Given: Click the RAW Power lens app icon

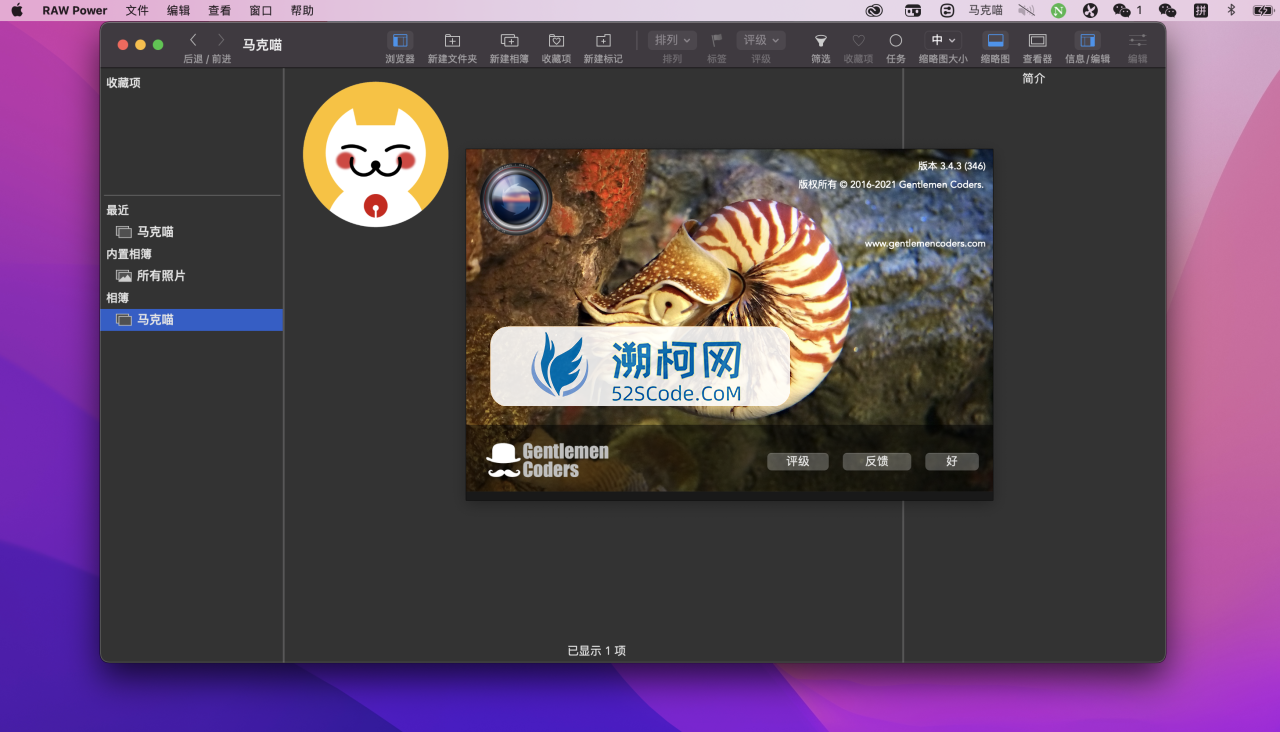Looking at the screenshot, I should 515,199.
